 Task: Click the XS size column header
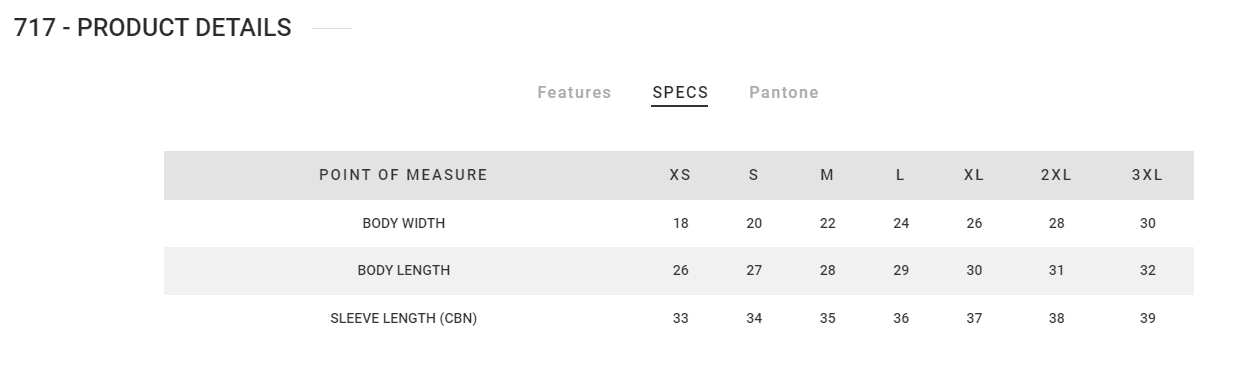tap(680, 175)
